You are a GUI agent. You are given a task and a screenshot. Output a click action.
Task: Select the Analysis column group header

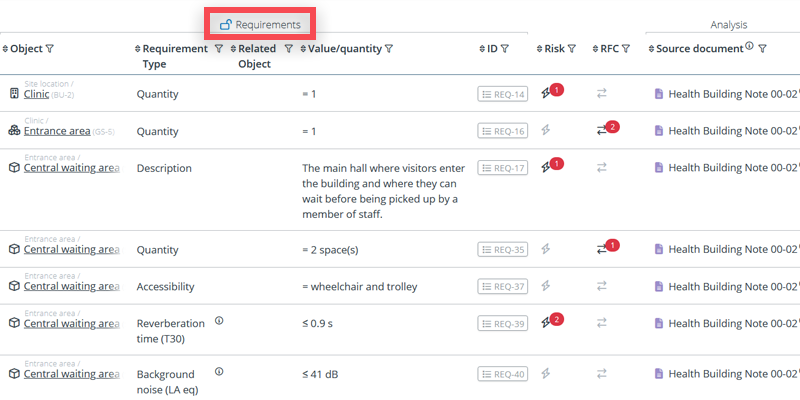728,24
